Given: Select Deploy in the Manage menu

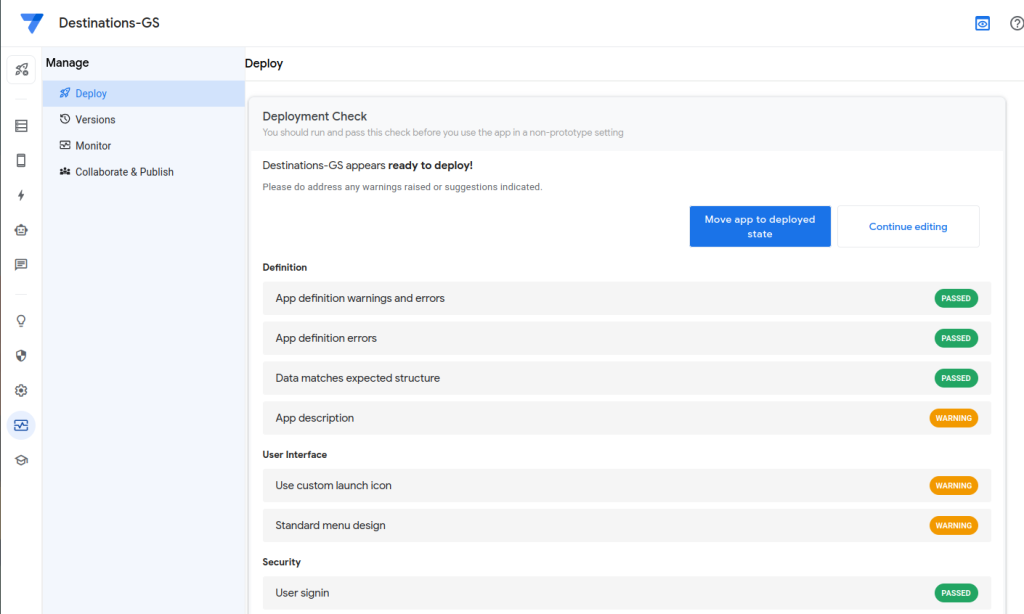Looking at the screenshot, I should (x=144, y=93).
